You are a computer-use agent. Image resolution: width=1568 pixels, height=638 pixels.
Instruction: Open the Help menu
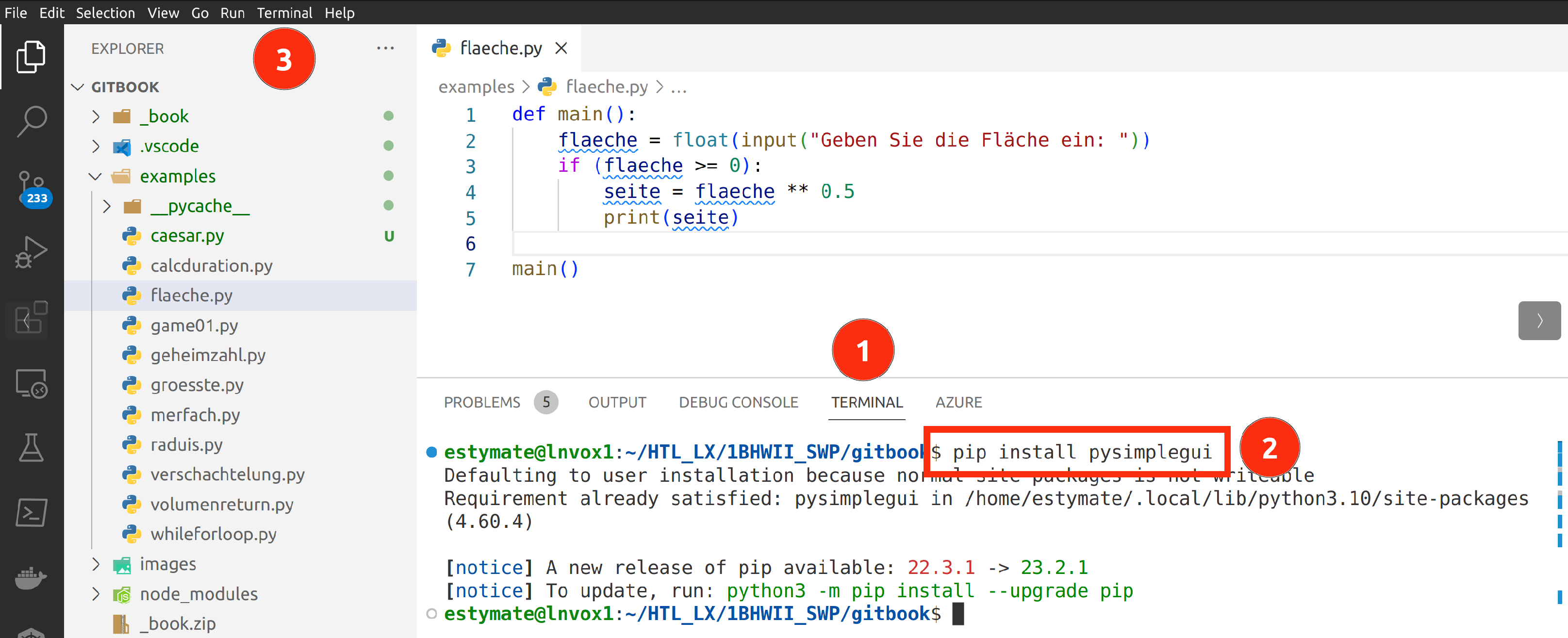(x=339, y=12)
